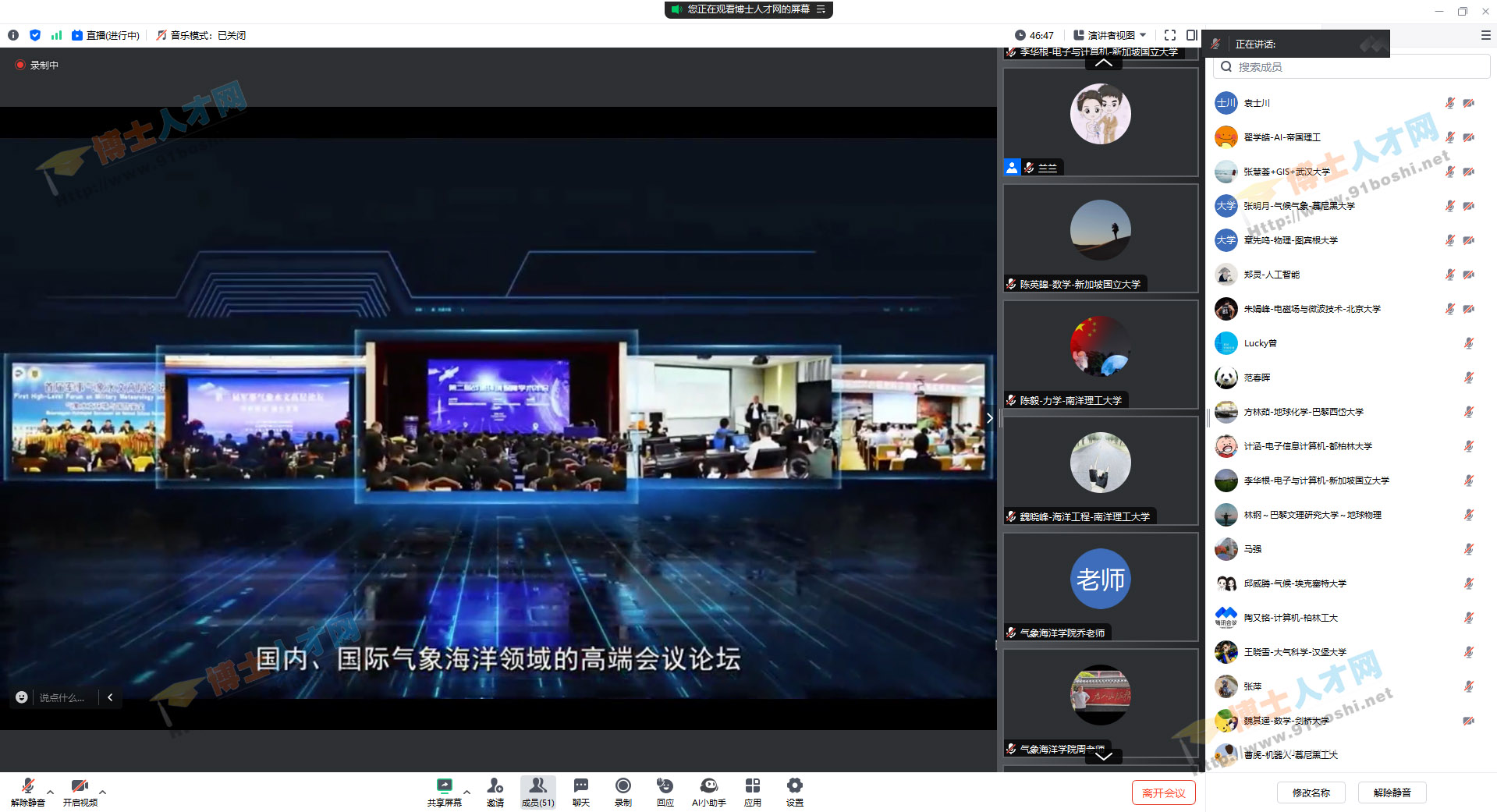The width and height of the screenshot is (1497, 812).
Task: Expand audio options arrow beside 解除静音
Action: (x=51, y=792)
